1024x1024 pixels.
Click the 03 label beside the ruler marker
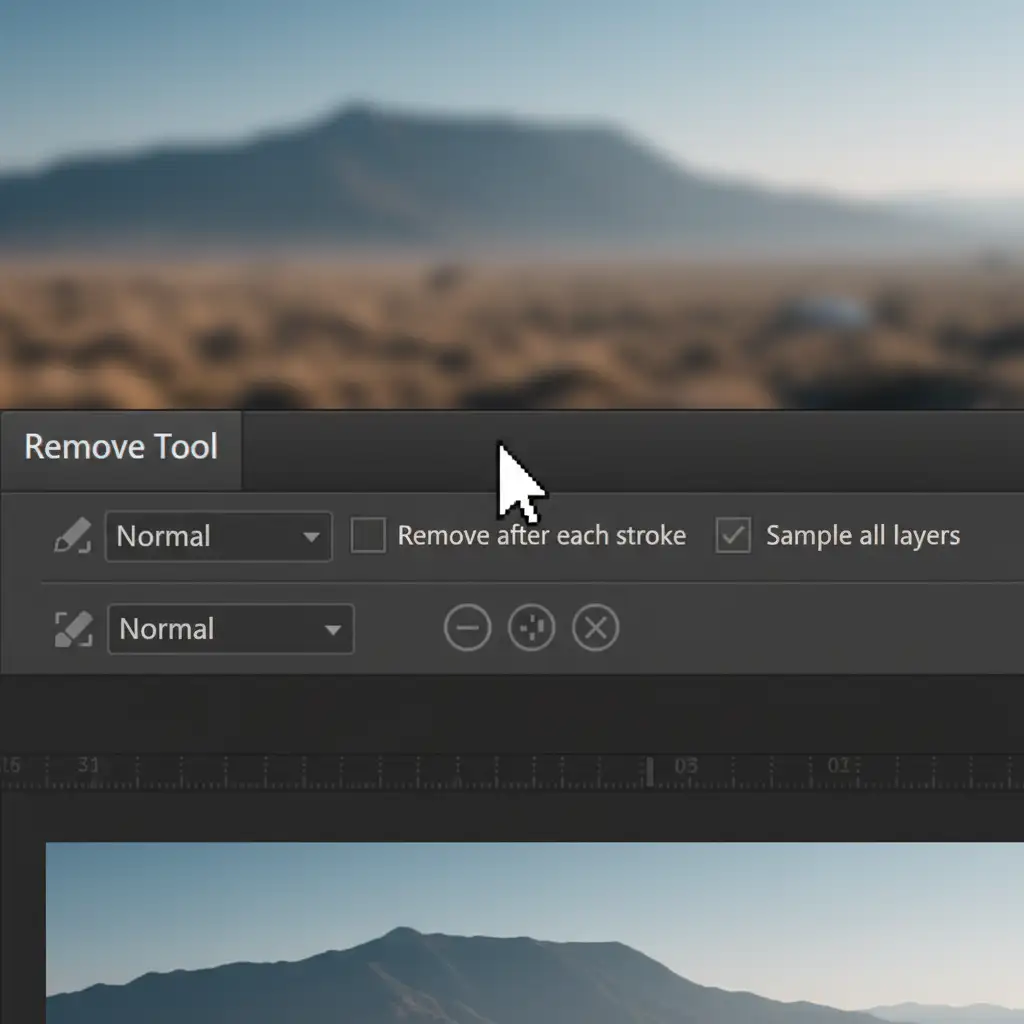click(685, 766)
